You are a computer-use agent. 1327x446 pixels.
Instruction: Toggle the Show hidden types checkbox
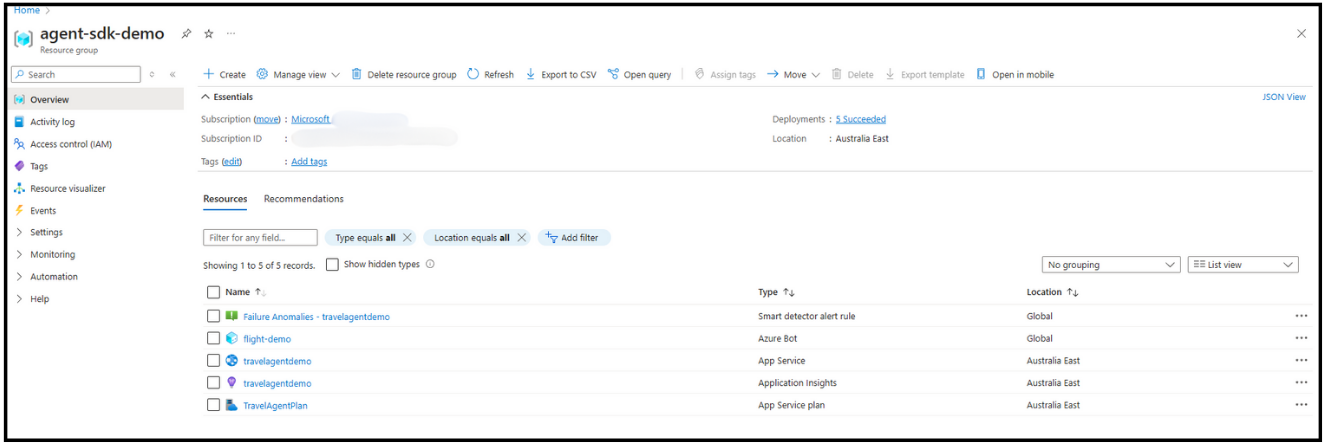pos(333,264)
